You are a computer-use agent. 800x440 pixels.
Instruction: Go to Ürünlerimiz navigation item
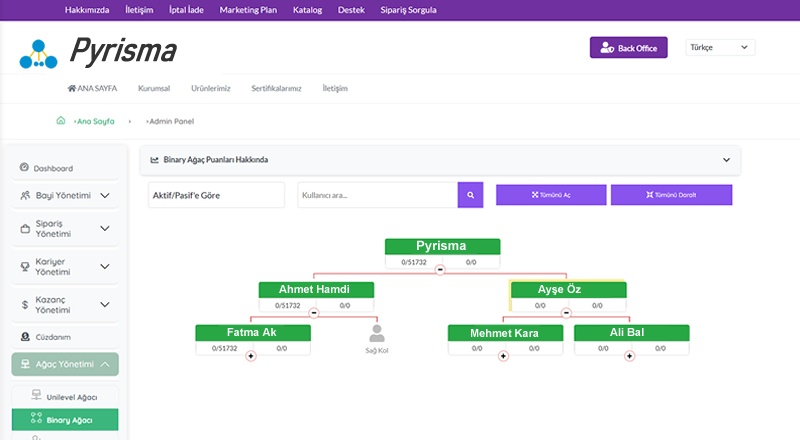tap(210, 88)
